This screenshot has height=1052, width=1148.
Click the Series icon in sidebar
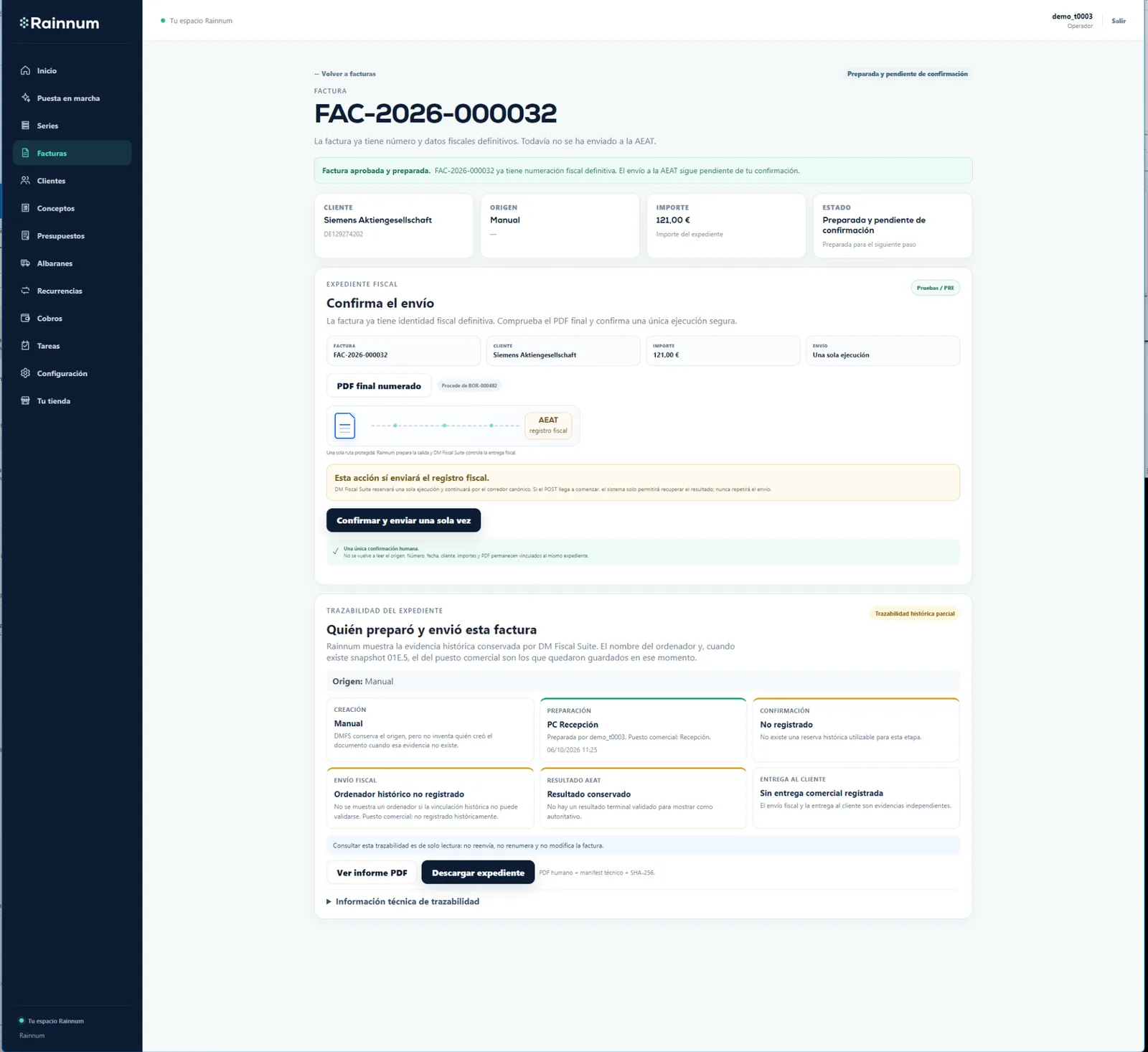pyautogui.click(x=26, y=126)
